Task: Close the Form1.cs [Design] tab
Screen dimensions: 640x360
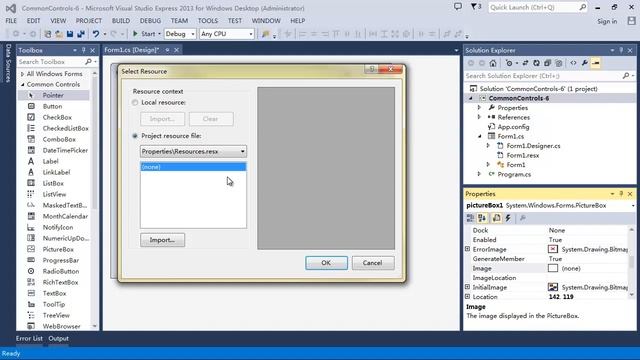Action: click(177, 50)
